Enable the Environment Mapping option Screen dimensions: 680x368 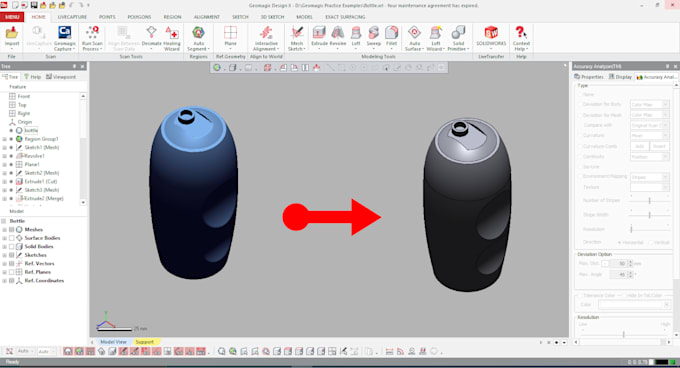(x=579, y=176)
